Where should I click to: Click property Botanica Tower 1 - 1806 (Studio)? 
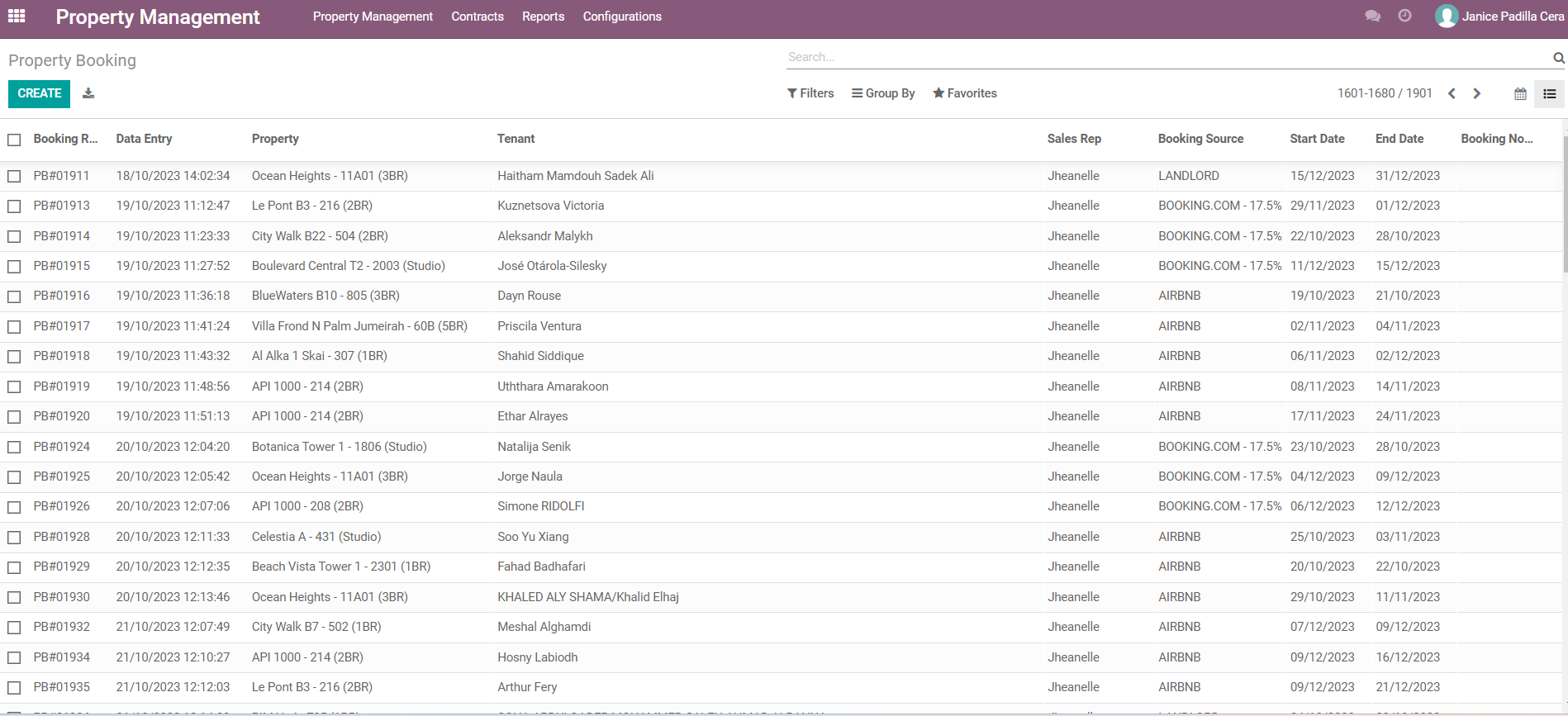tap(340, 447)
